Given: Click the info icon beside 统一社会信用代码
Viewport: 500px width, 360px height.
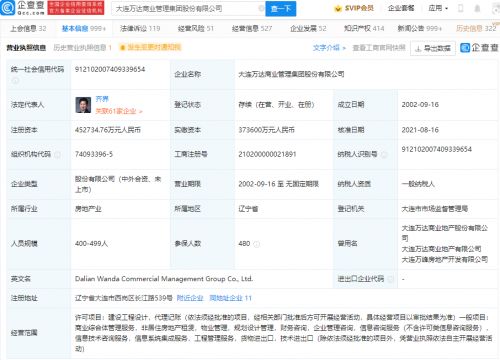Looking at the screenshot, I should coord(15,80).
